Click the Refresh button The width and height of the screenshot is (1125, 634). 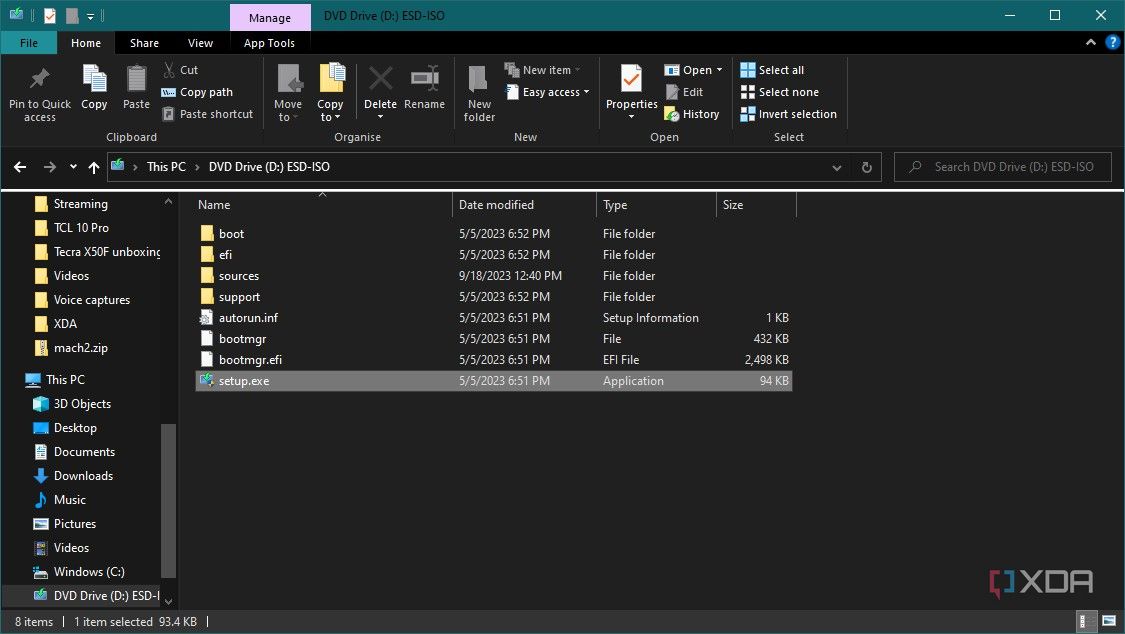(867, 167)
